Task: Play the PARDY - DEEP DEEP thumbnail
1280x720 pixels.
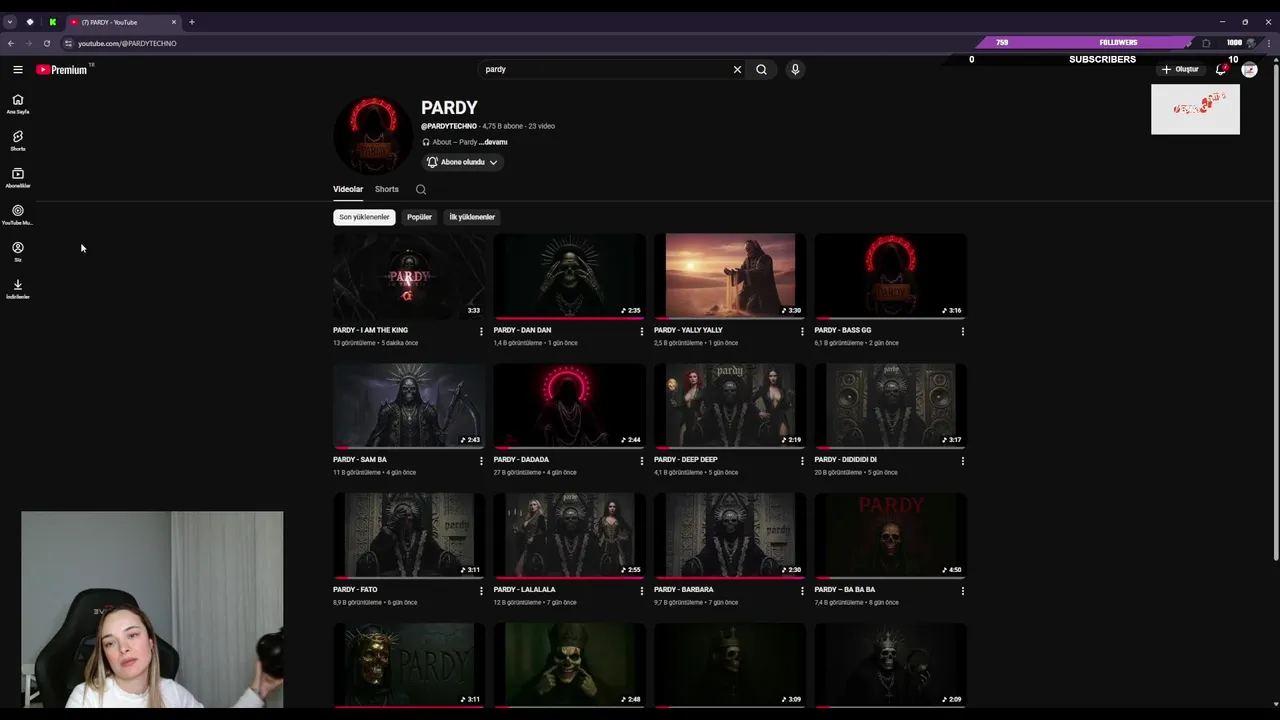Action: pos(730,406)
